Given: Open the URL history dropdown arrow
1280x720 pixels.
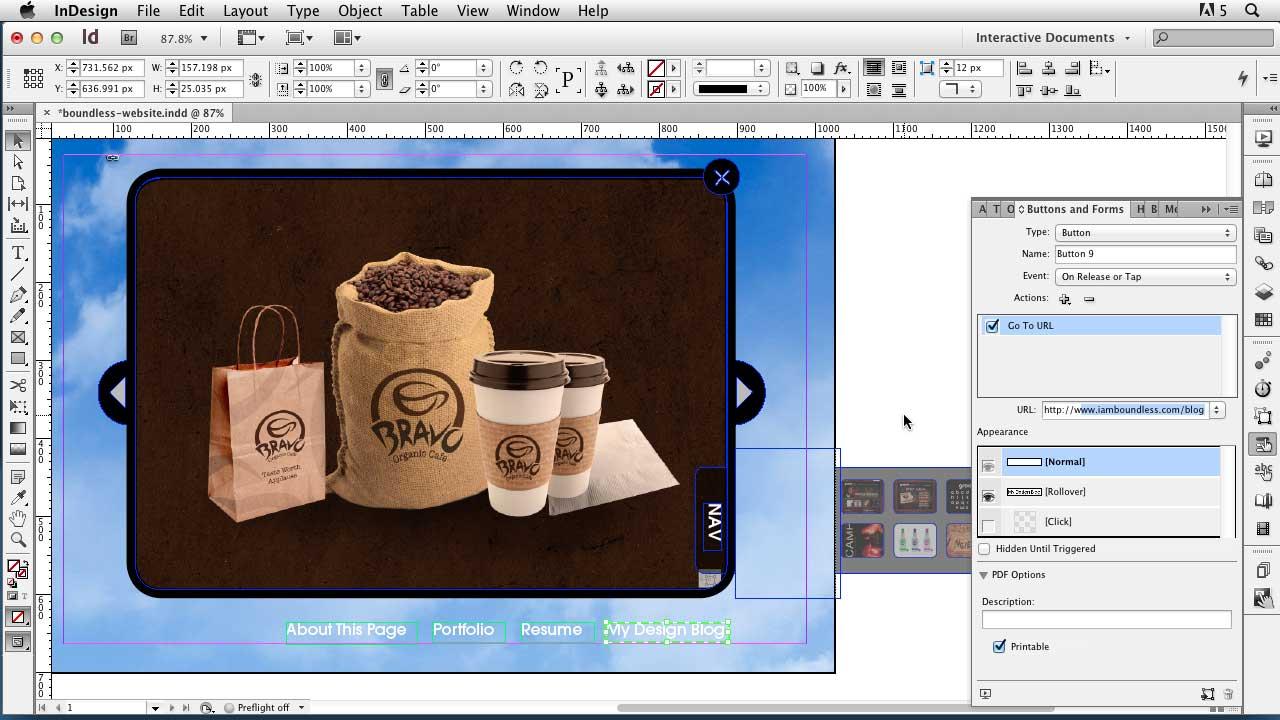Looking at the screenshot, I should (1217, 410).
